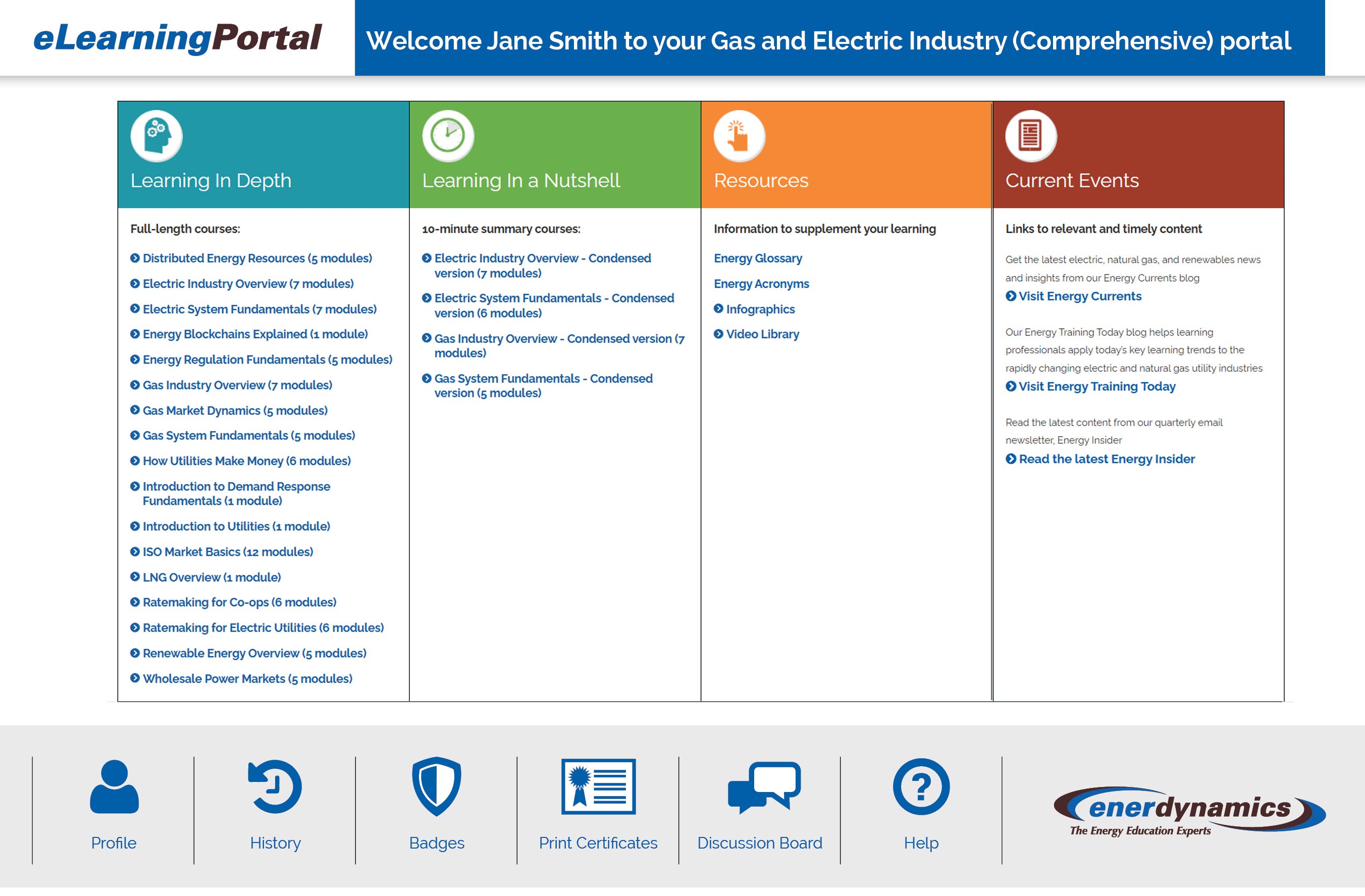
Task: Open Gas System Fundamentals - Condensed version
Action: point(543,386)
